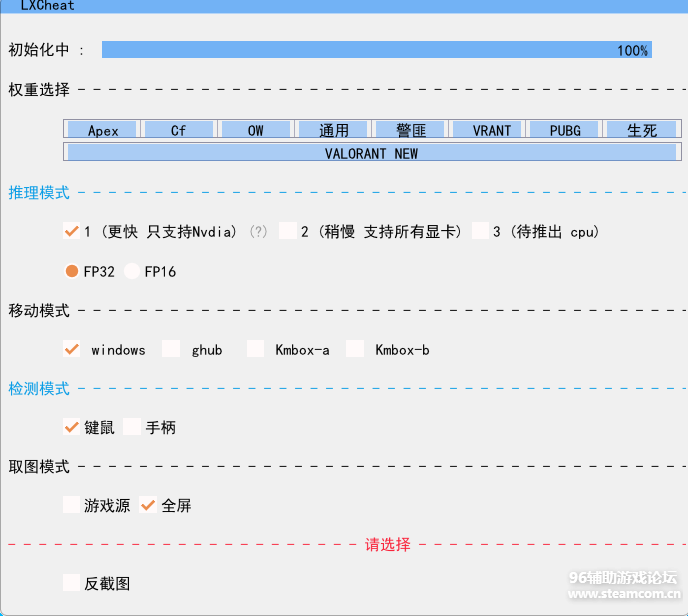Viewport: 688px width, 616px height.
Task: Tick the Kmbox-b movement checkbox
Action: click(x=355, y=349)
